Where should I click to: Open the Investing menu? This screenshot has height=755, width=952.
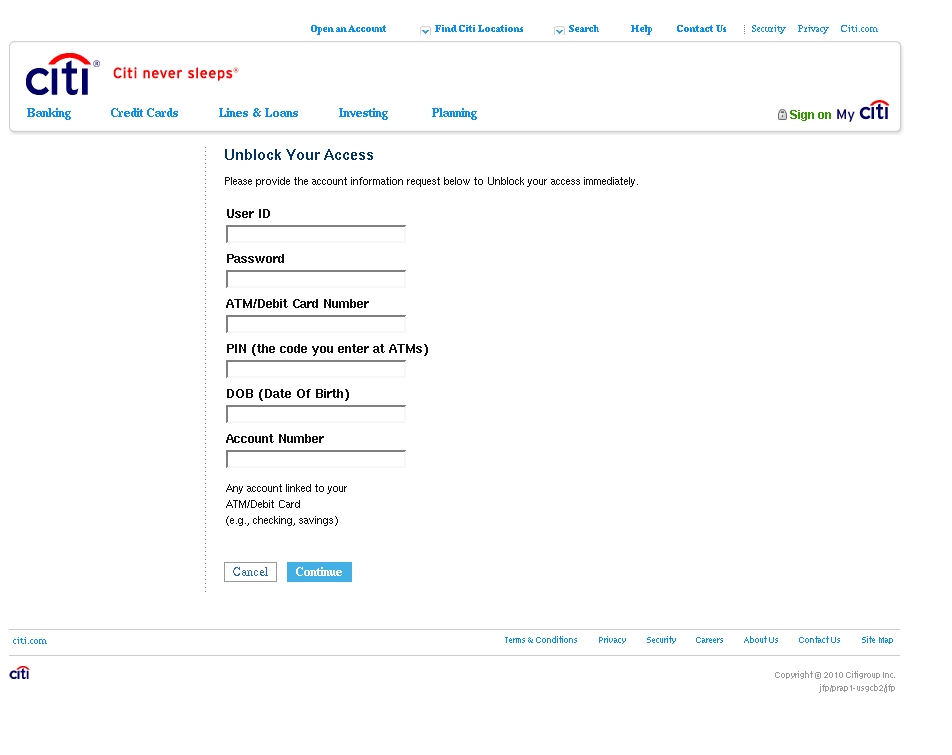tap(363, 113)
